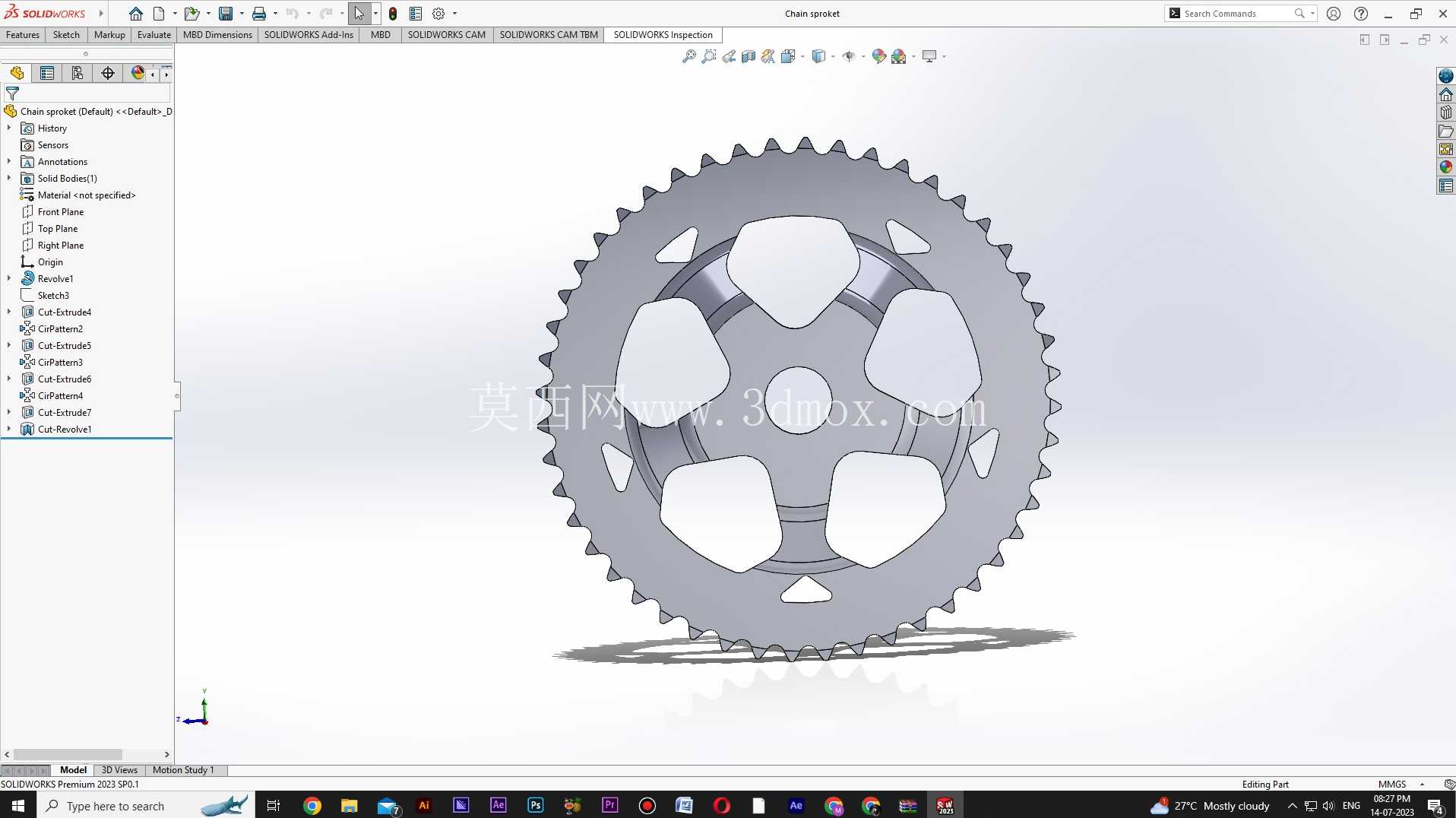1456x818 pixels.
Task: Expand the Cut-Extrude4 feature
Action: click(x=9, y=312)
